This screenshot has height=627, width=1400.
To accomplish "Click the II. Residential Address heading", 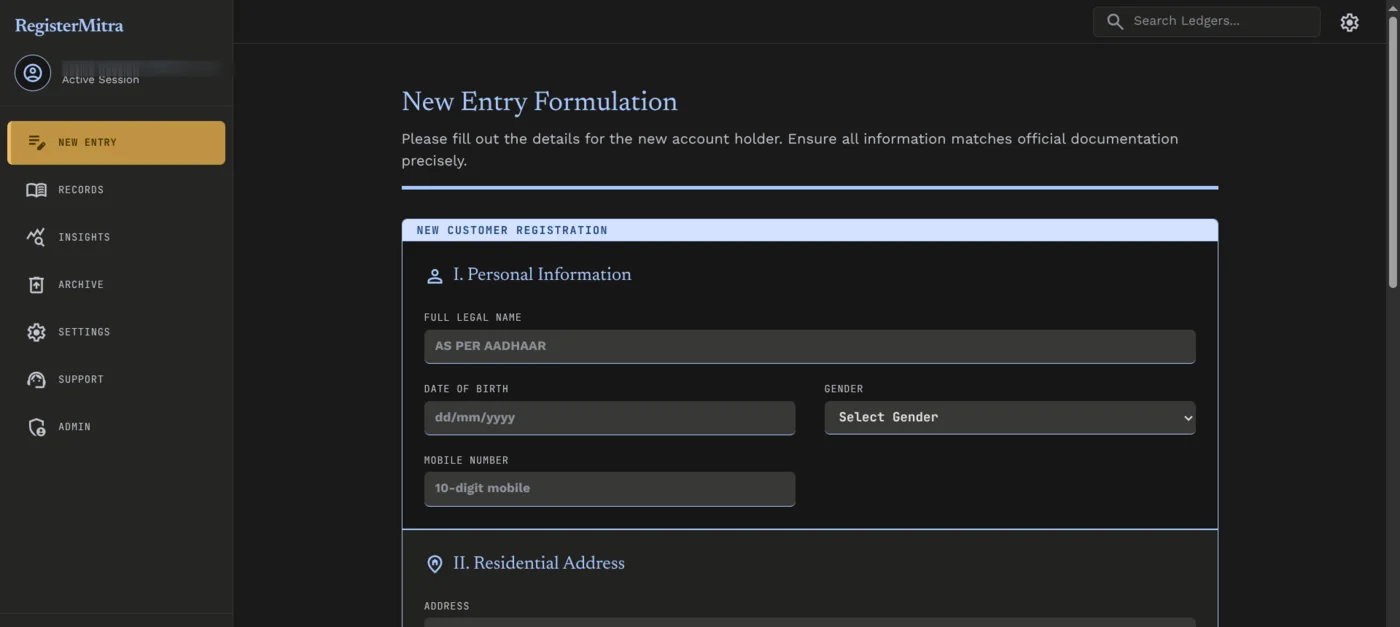I will tap(539, 563).
